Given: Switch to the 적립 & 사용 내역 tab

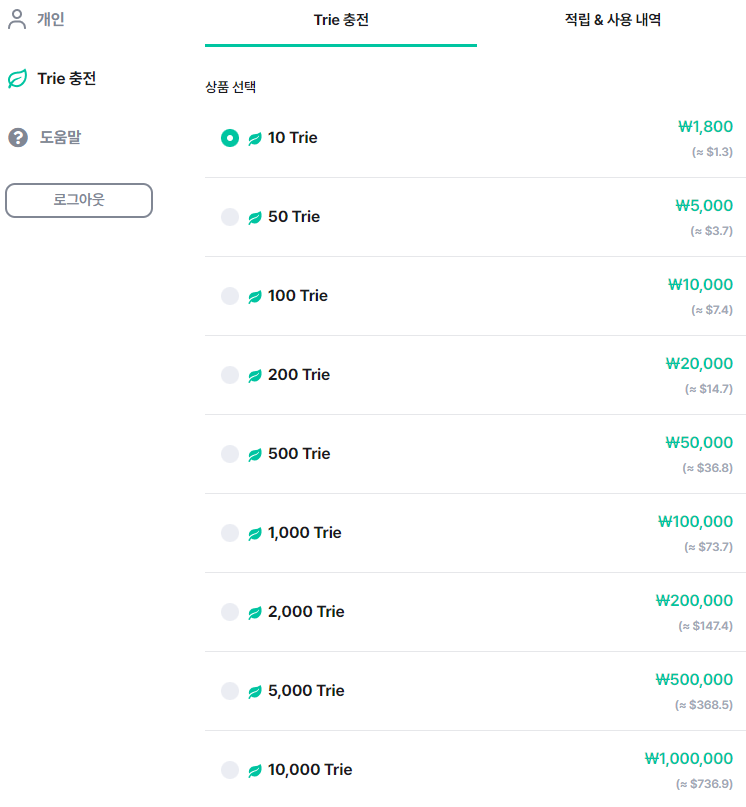Looking at the screenshot, I should (x=613, y=20).
